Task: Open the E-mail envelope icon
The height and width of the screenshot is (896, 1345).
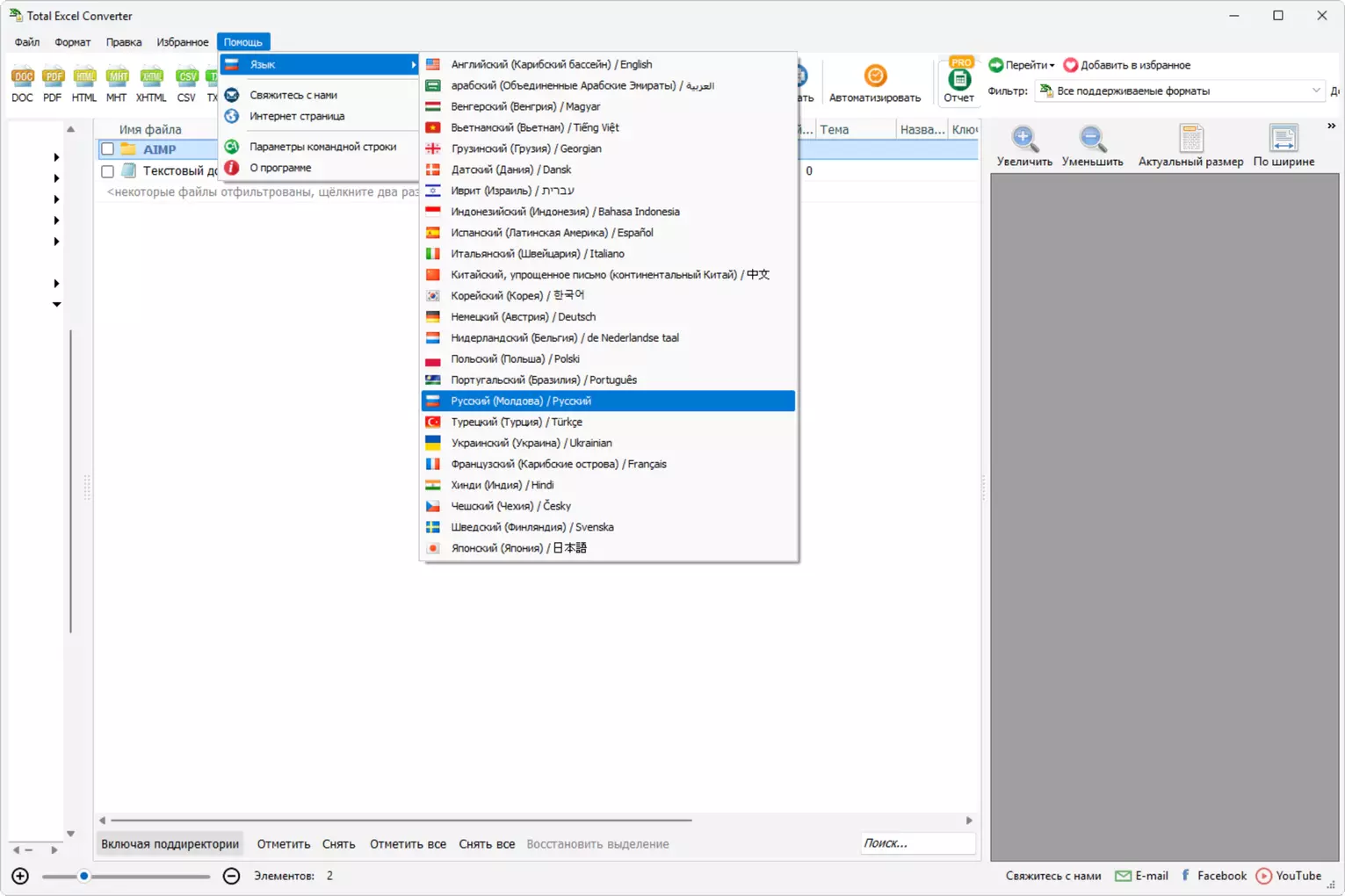Action: 1123,876
